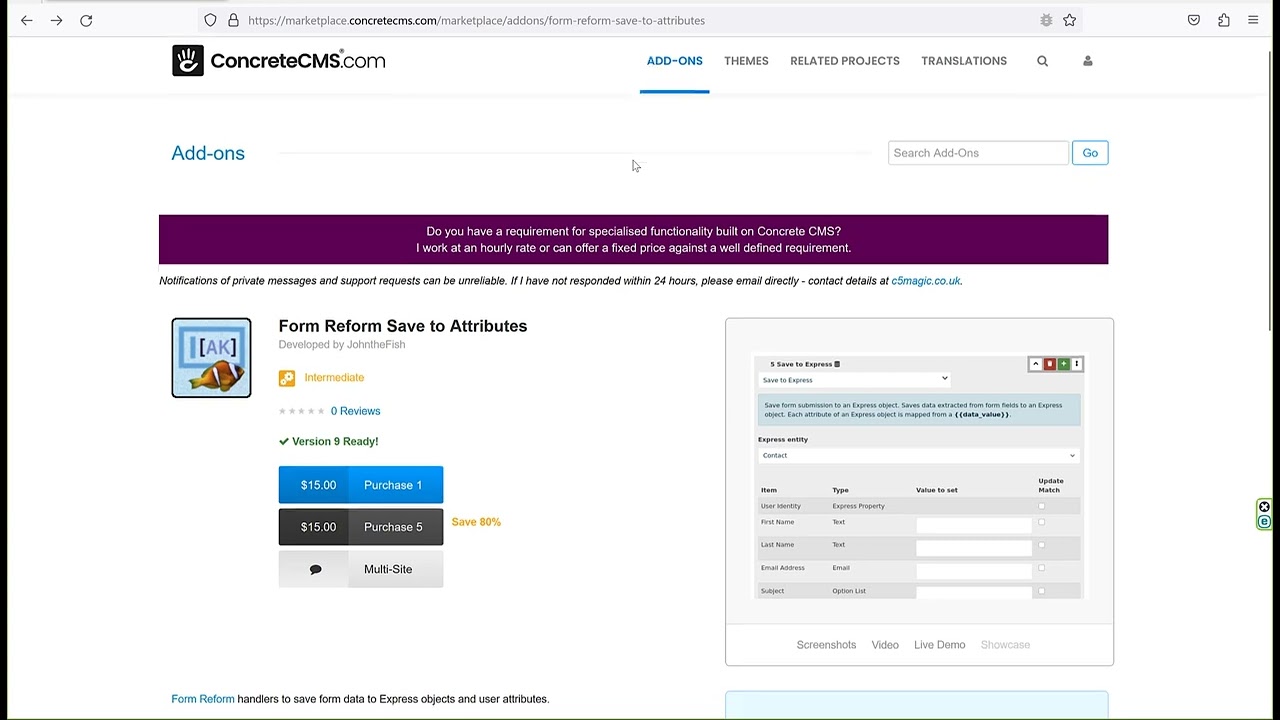1280x720 pixels.
Task: Open the THEMES navigation tab
Action: point(746,61)
